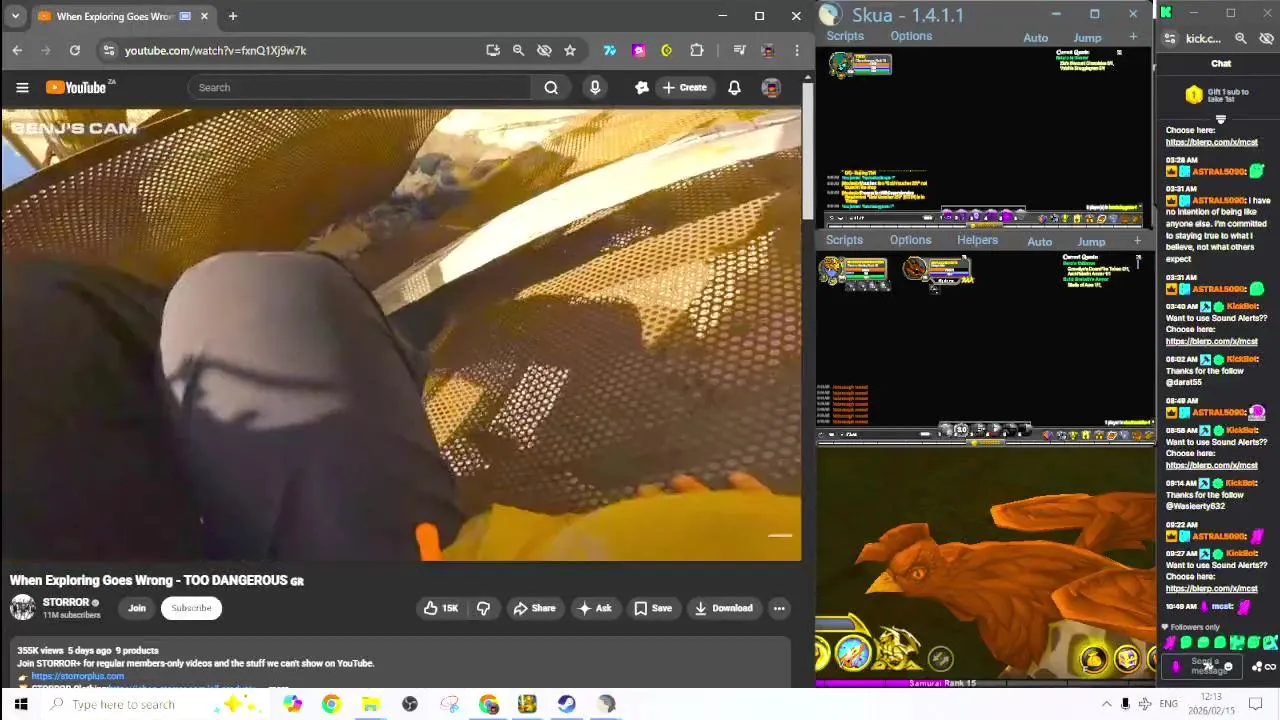The width and height of the screenshot is (1280, 720).
Task: Toggle Auto in the lower Skua window
Action: pos(1039,242)
